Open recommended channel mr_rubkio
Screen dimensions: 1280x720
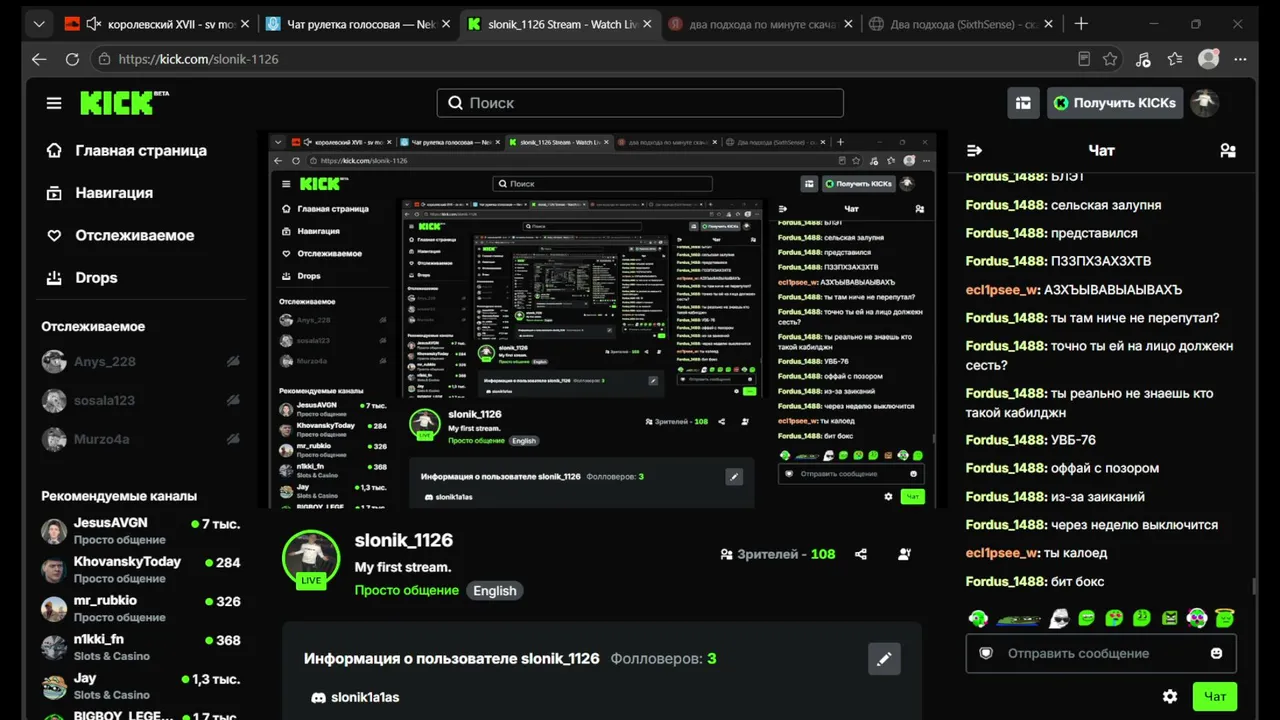pos(141,609)
